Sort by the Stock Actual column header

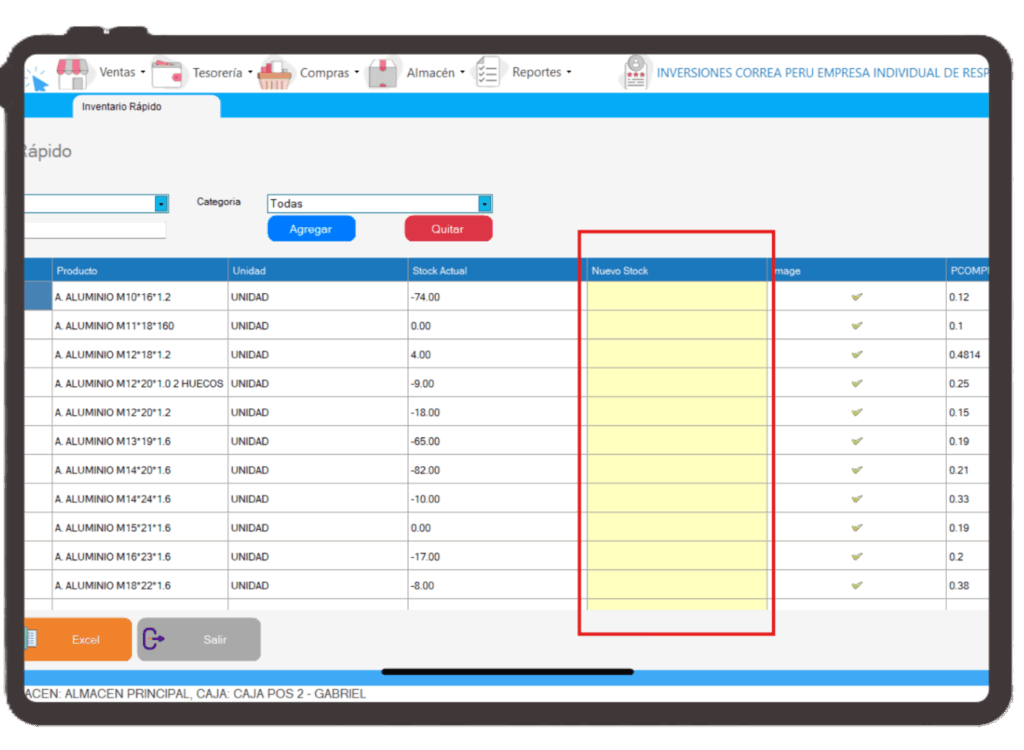(x=439, y=271)
